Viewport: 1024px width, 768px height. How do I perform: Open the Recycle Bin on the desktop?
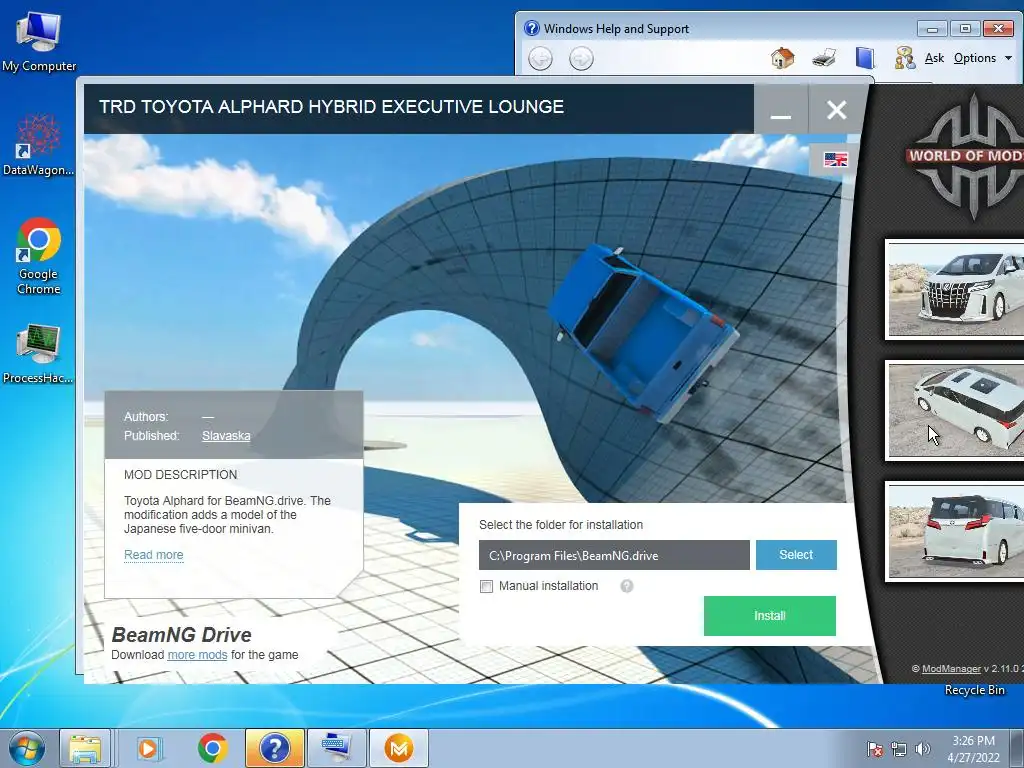tap(974, 690)
